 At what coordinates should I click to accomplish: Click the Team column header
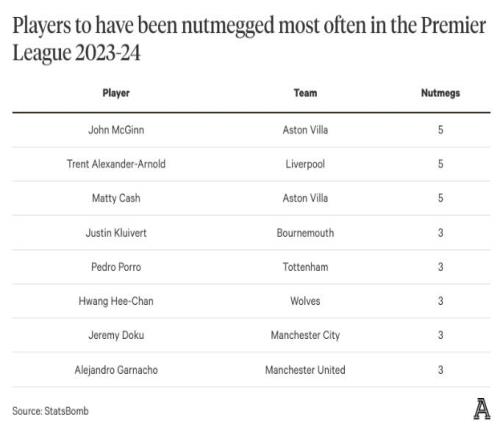point(305,93)
